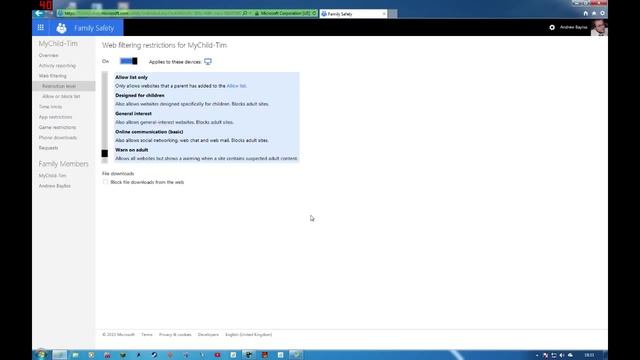Select Restriction level in the sidebar
This screenshot has width=640, height=360.
59,86
